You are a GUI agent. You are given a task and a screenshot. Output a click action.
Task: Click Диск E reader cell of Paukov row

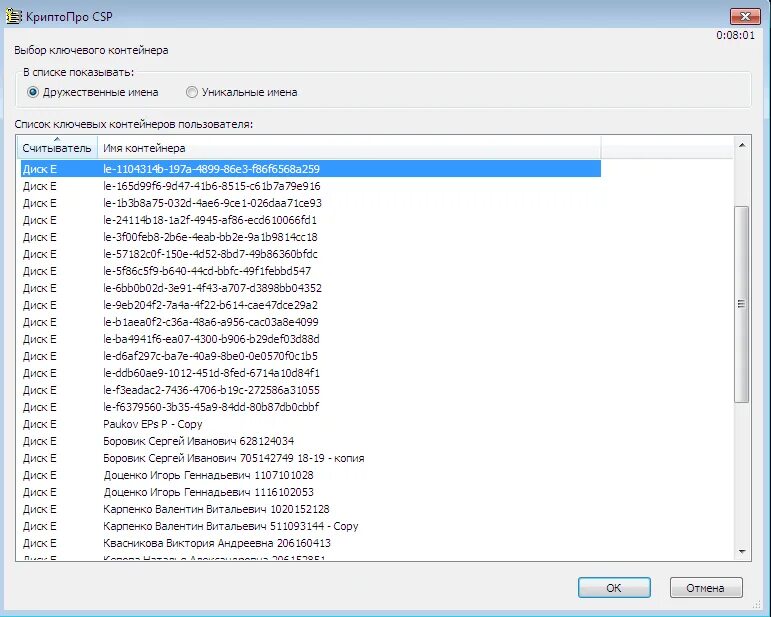40,424
